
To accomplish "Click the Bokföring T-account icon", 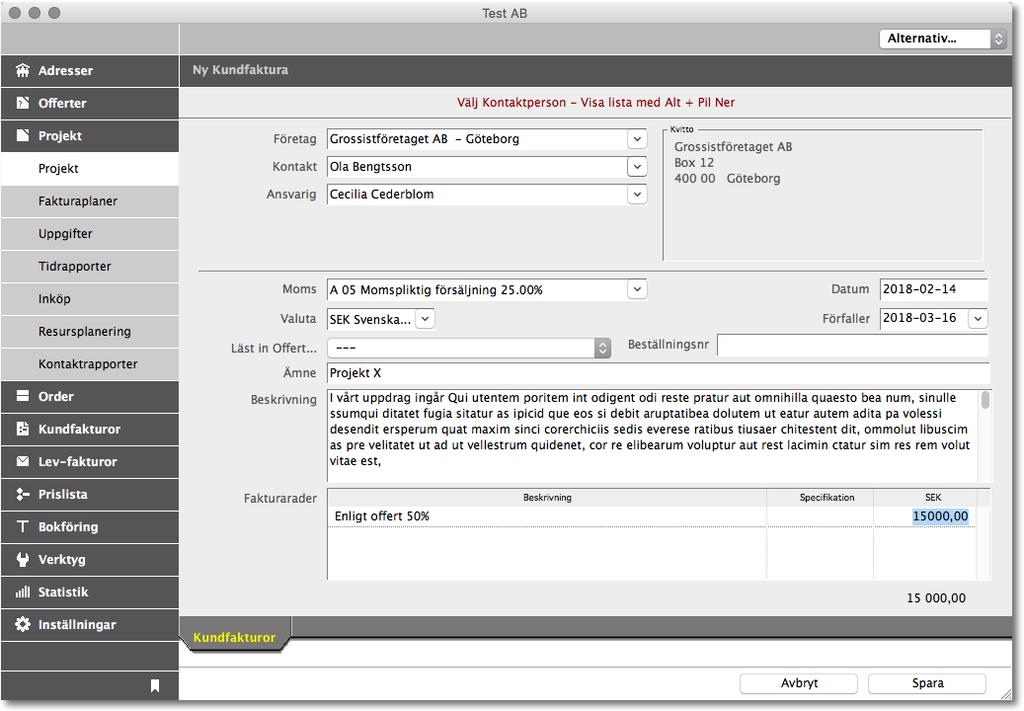I will (x=23, y=526).
